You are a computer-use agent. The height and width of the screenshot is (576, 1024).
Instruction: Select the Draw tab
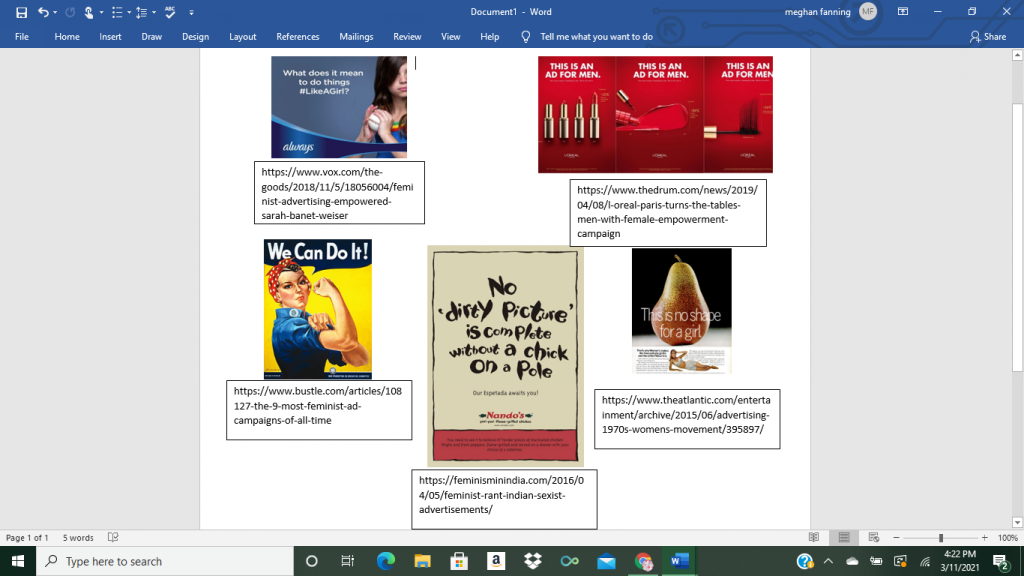tap(152, 37)
